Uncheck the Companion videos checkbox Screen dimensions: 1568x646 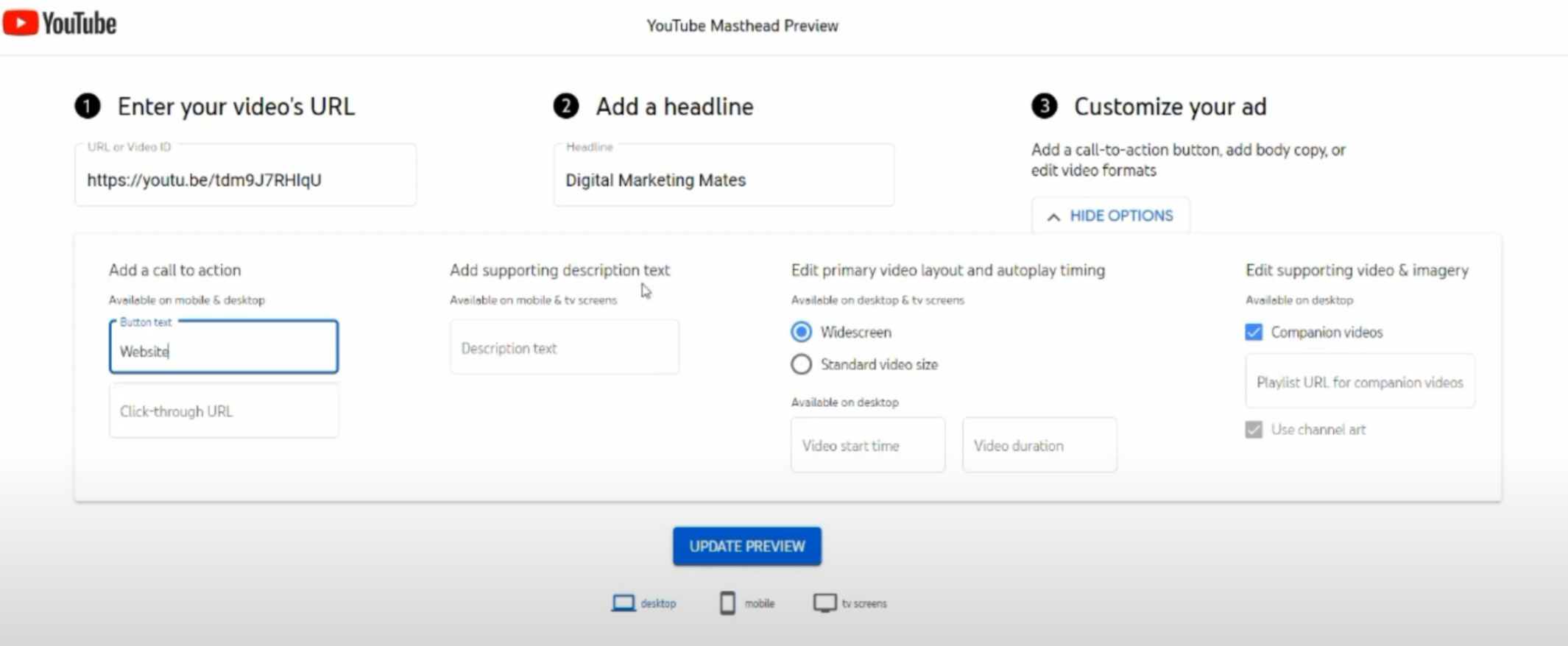[x=1254, y=332]
